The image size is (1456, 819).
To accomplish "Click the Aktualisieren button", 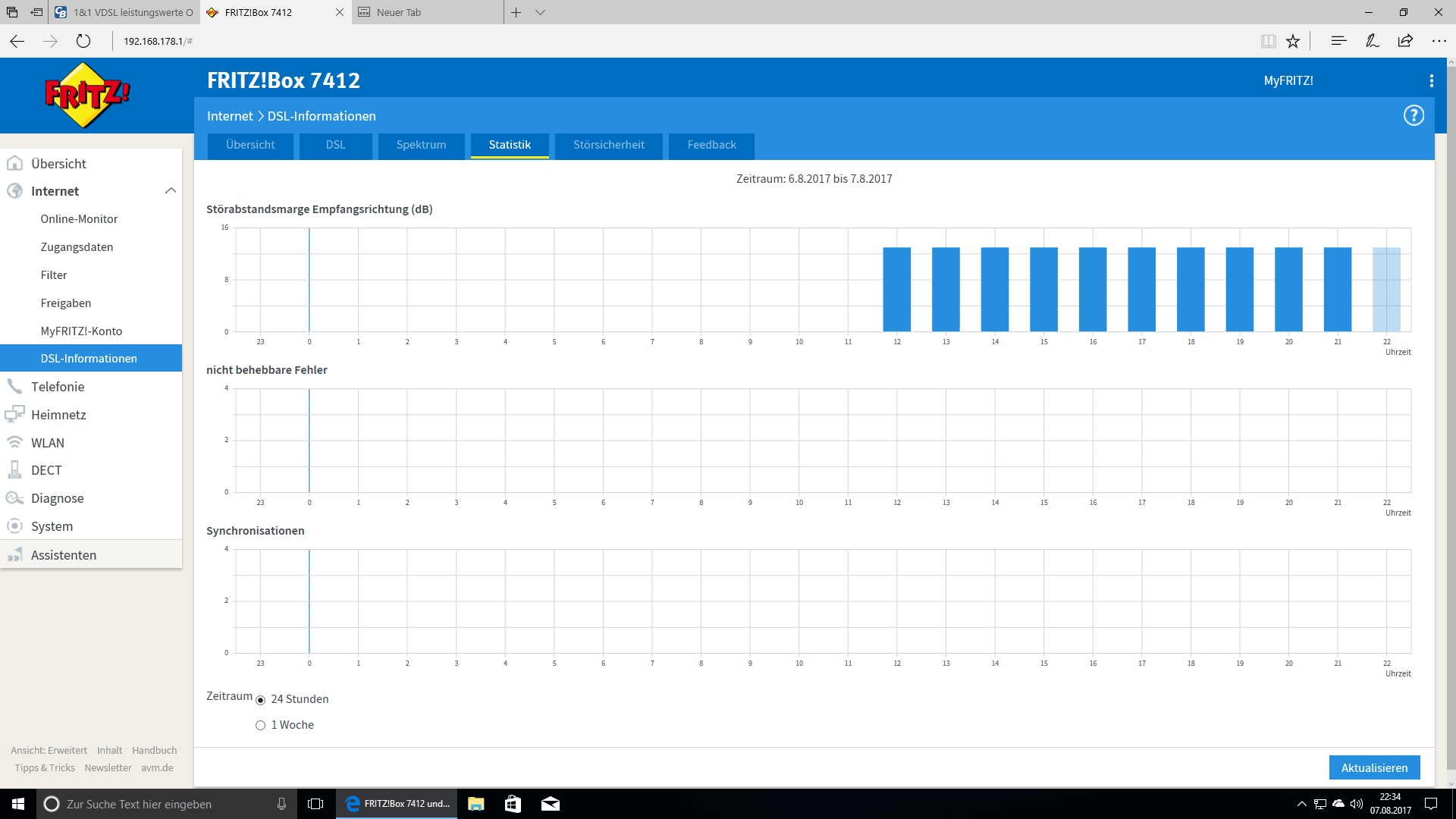I will (x=1374, y=767).
